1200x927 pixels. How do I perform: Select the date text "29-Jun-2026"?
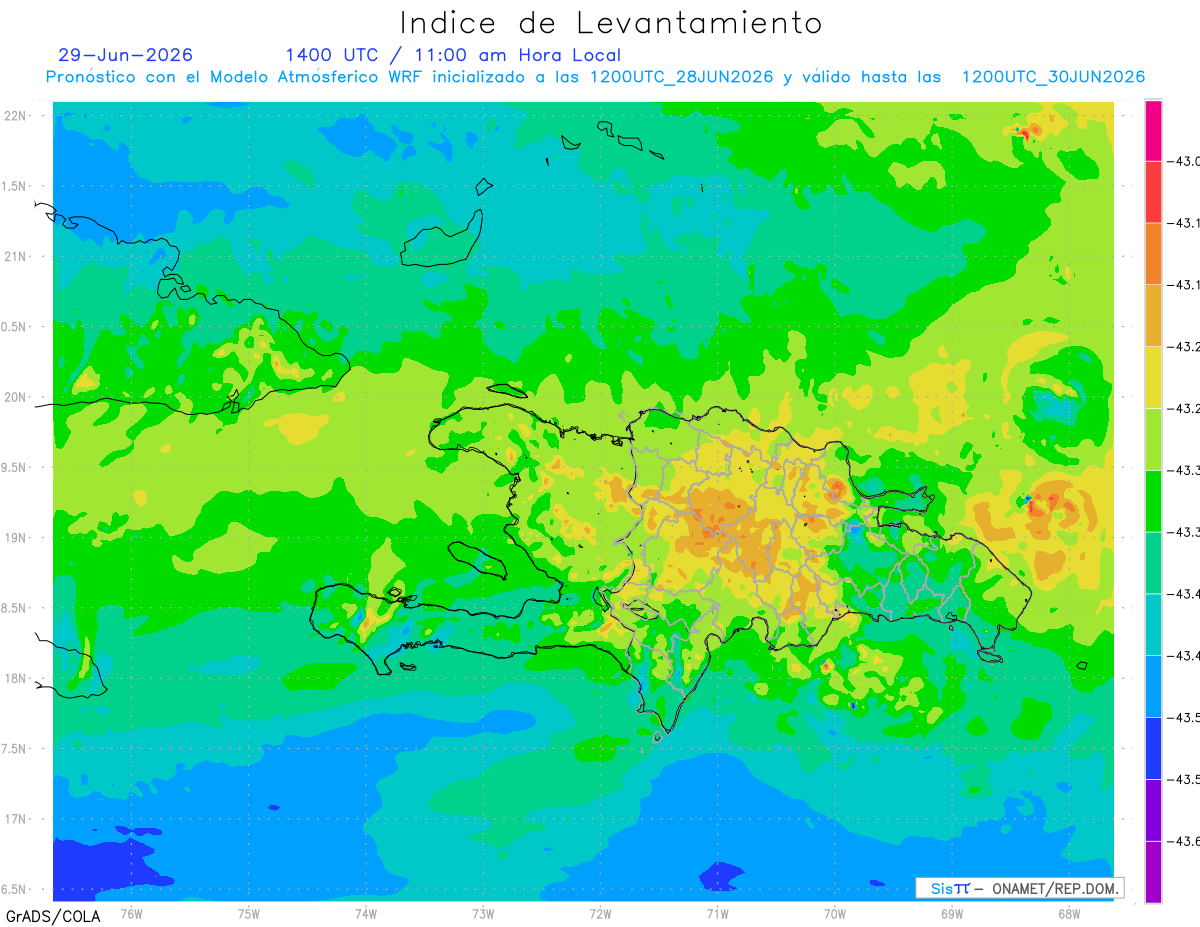point(126,55)
